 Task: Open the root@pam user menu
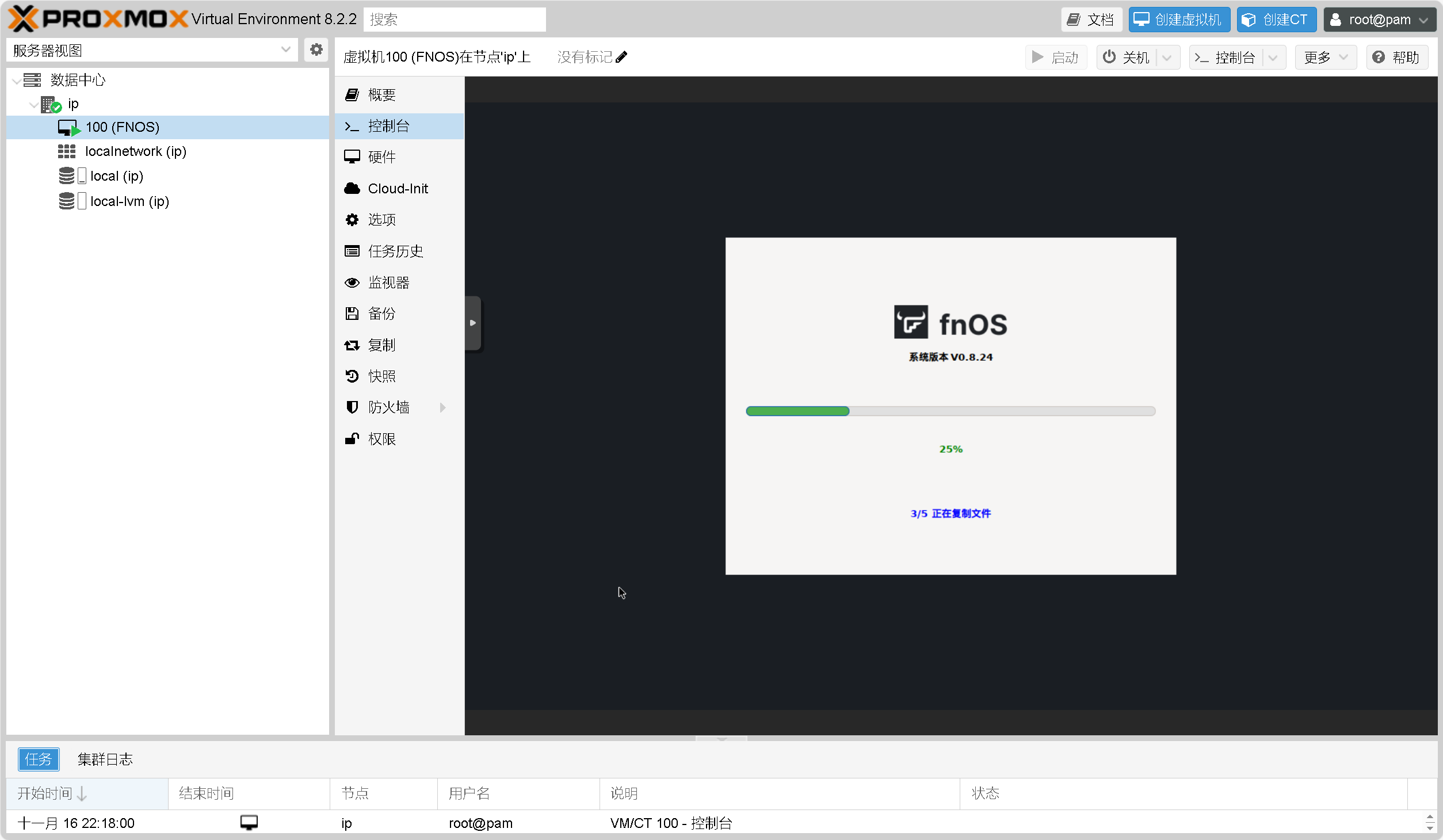pyautogui.click(x=1380, y=20)
